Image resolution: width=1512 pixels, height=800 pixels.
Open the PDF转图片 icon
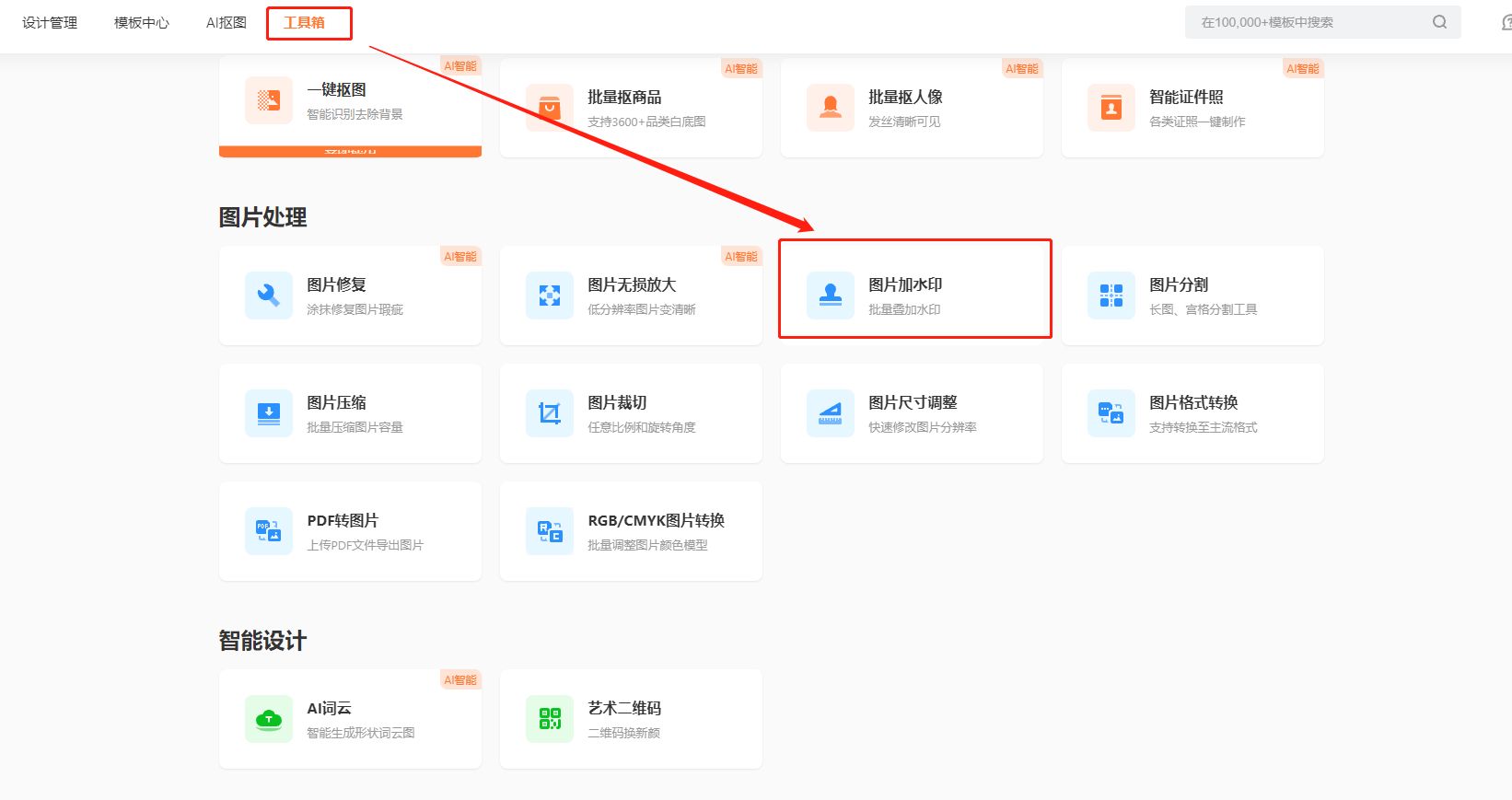click(x=268, y=531)
